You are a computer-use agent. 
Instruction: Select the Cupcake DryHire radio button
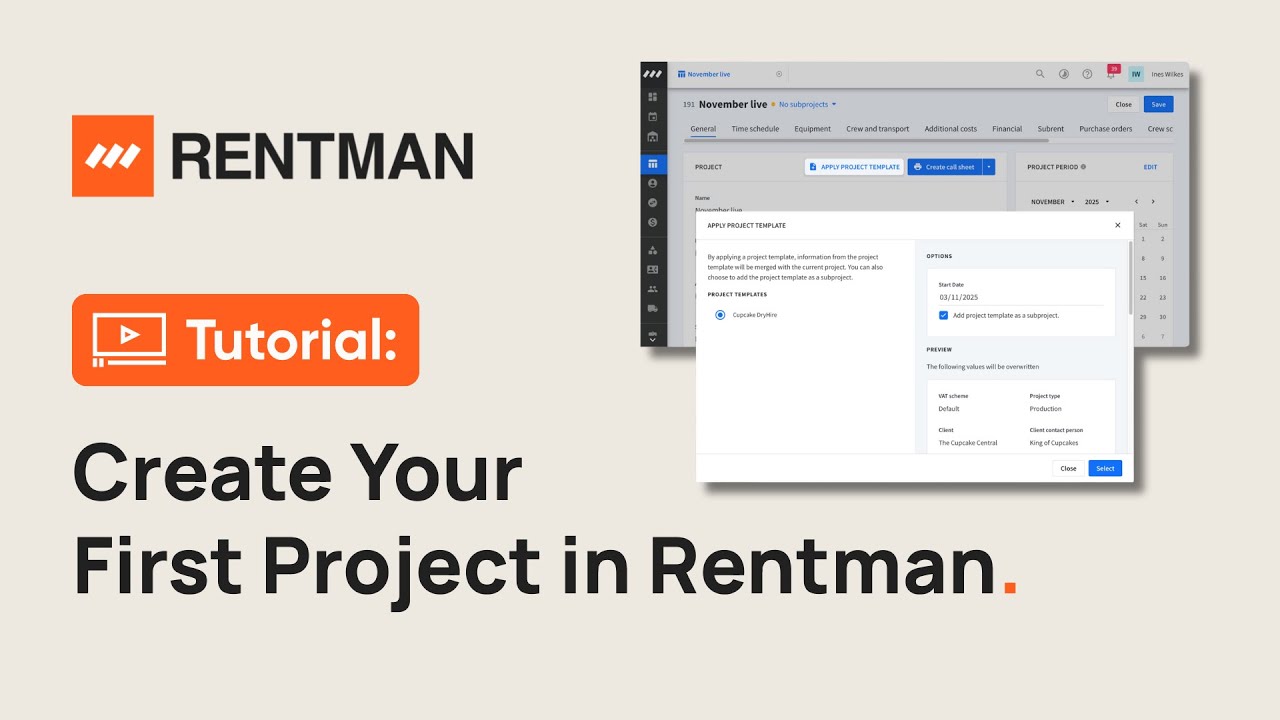(720, 315)
